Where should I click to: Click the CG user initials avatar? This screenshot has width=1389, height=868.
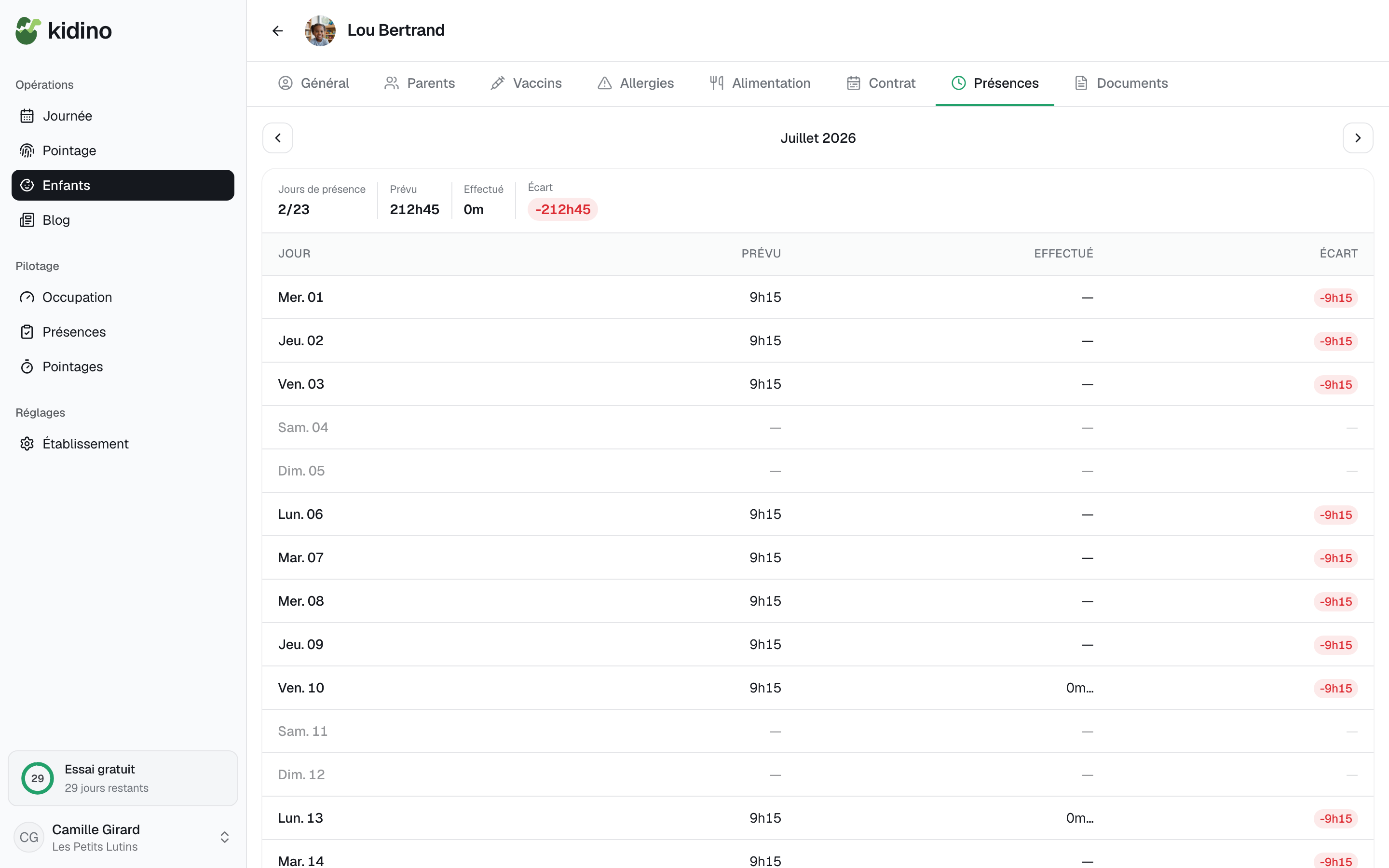(x=29, y=837)
